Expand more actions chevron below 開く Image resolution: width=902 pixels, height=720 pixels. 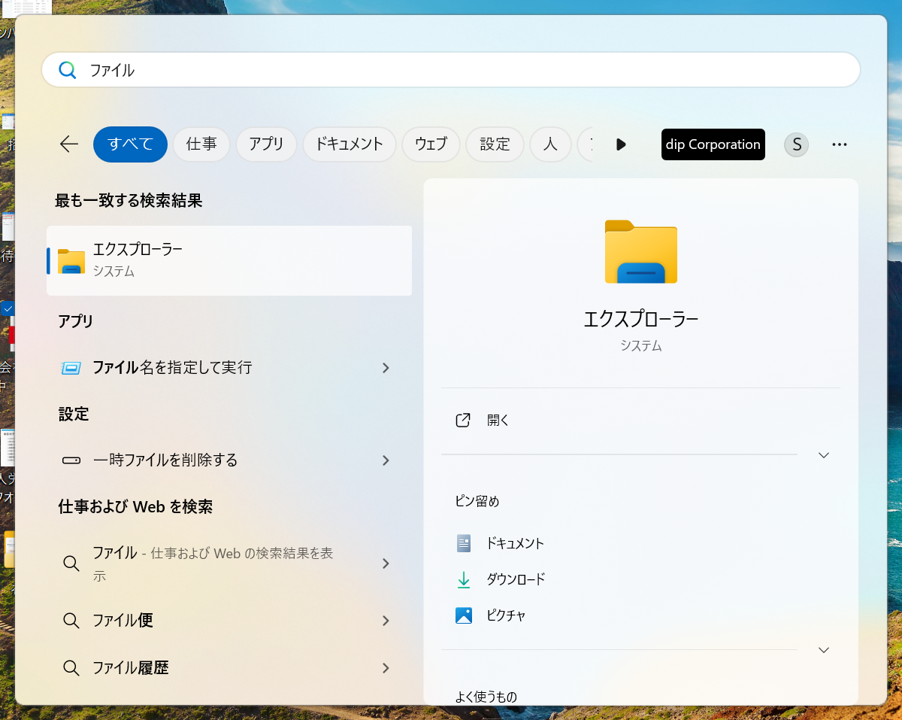tap(824, 455)
